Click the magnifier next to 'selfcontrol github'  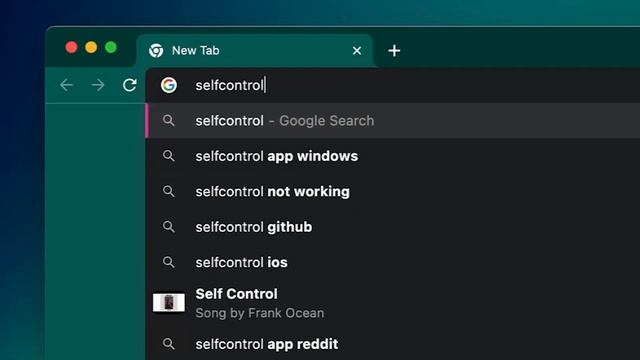169,227
